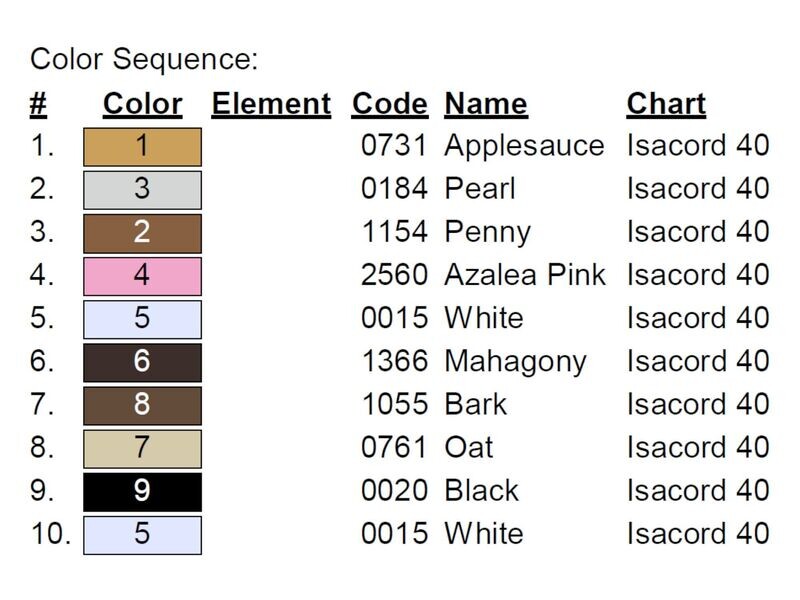
Task: Click the Code column header
Action: click(390, 105)
